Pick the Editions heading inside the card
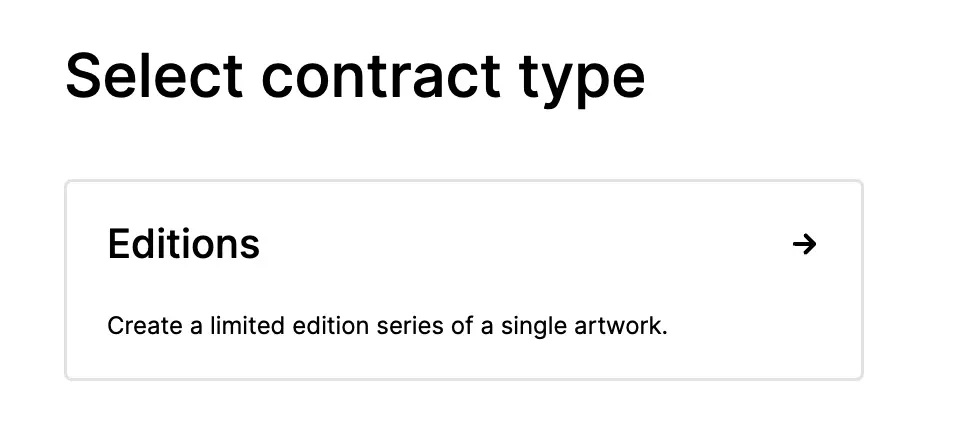Image resolution: width=960 pixels, height=428 pixels. [x=184, y=244]
